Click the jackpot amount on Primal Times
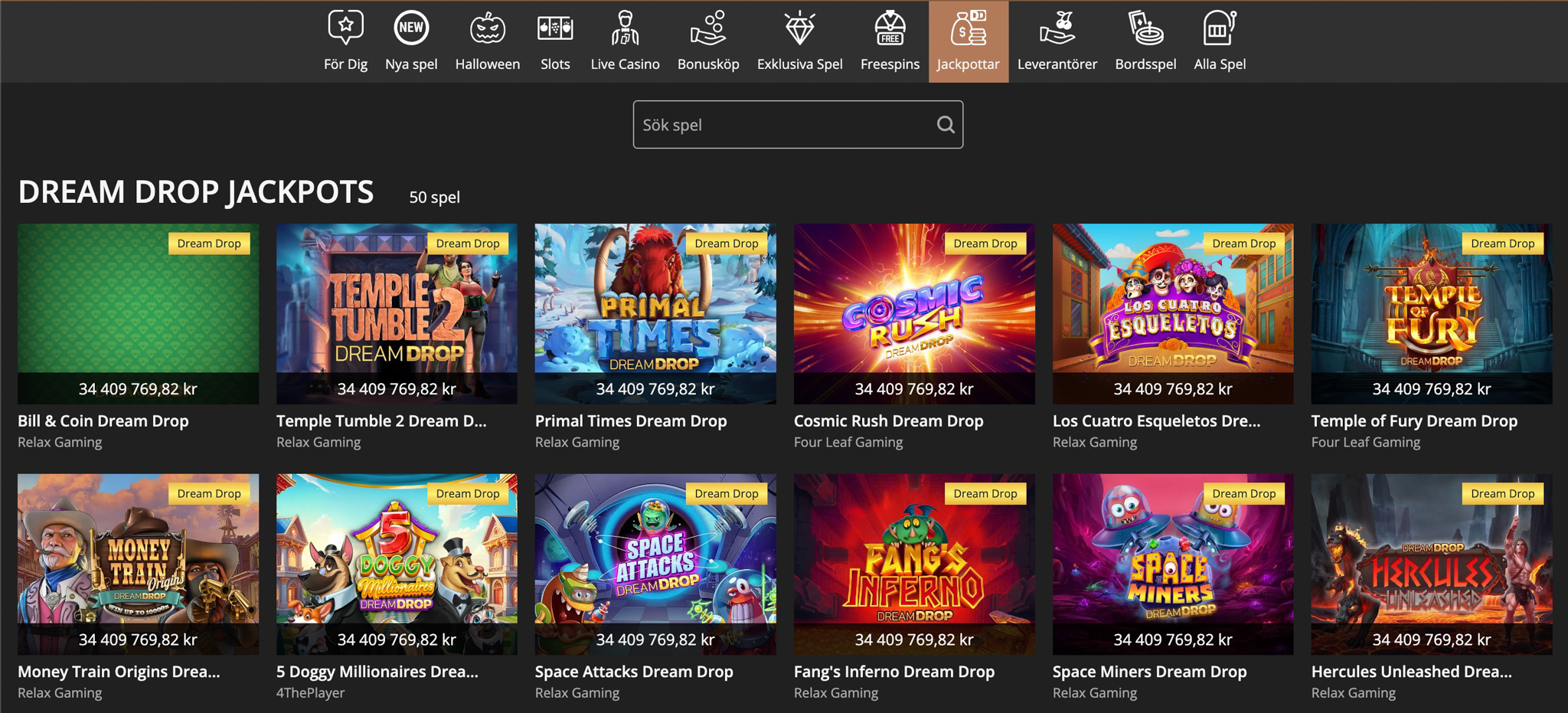The height and width of the screenshot is (713, 1568). pyautogui.click(x=655, y=388)
